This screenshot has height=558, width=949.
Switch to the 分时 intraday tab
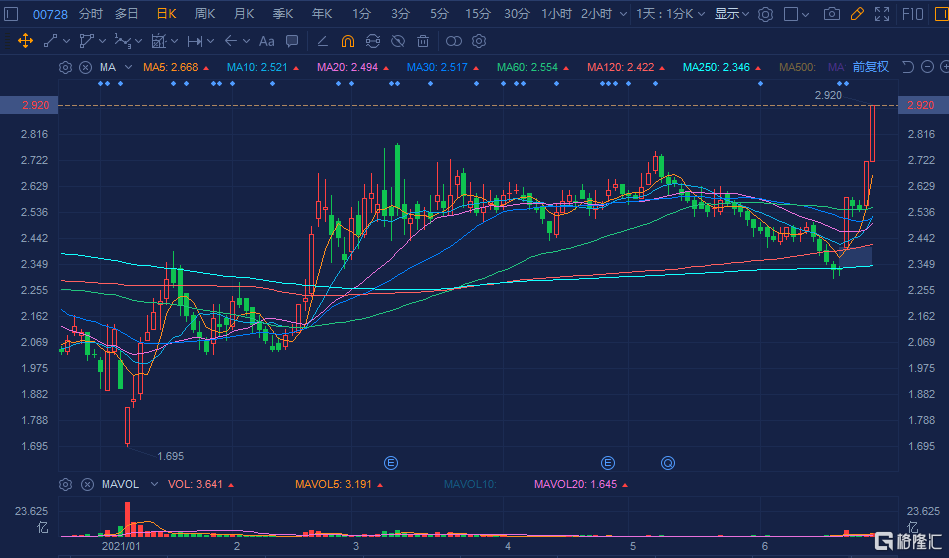pos(90,14)
